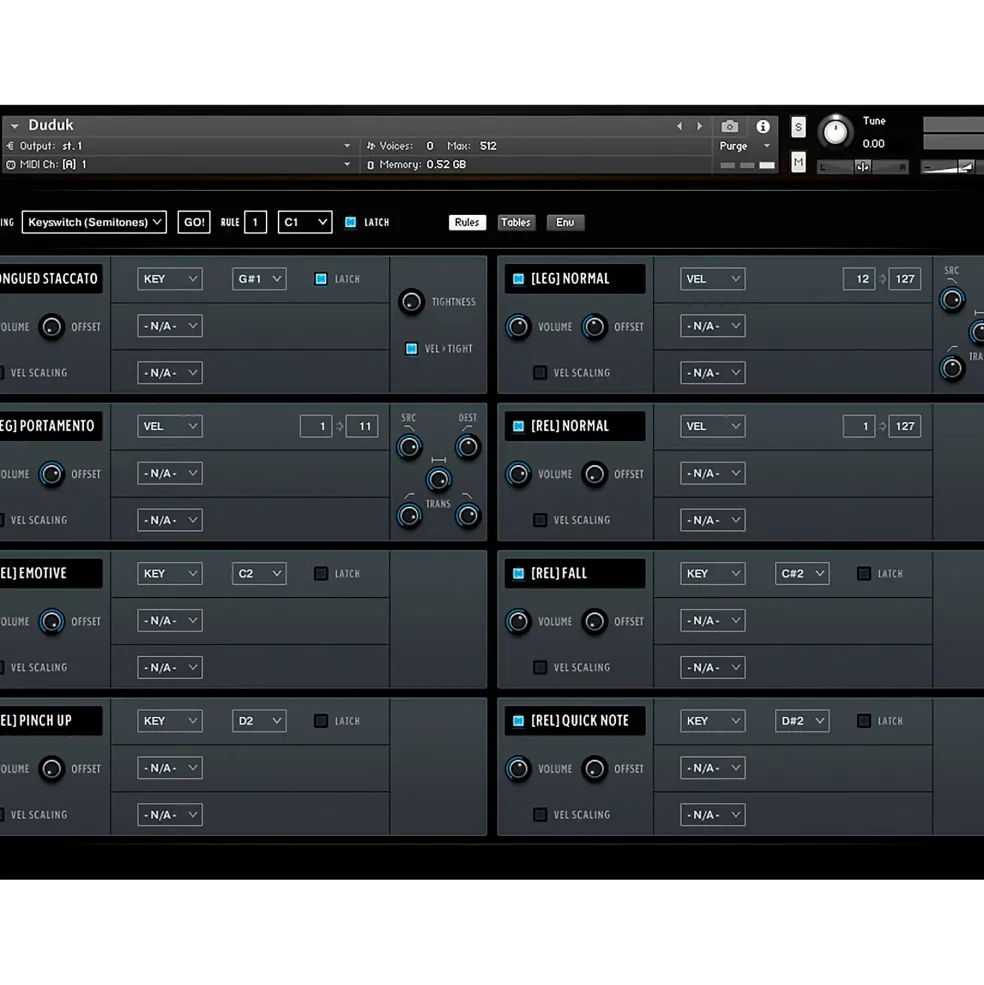The height and width of the screenshot is (985, 984).
Task: Open the camera snapshot icon
Action: (729, 126)
